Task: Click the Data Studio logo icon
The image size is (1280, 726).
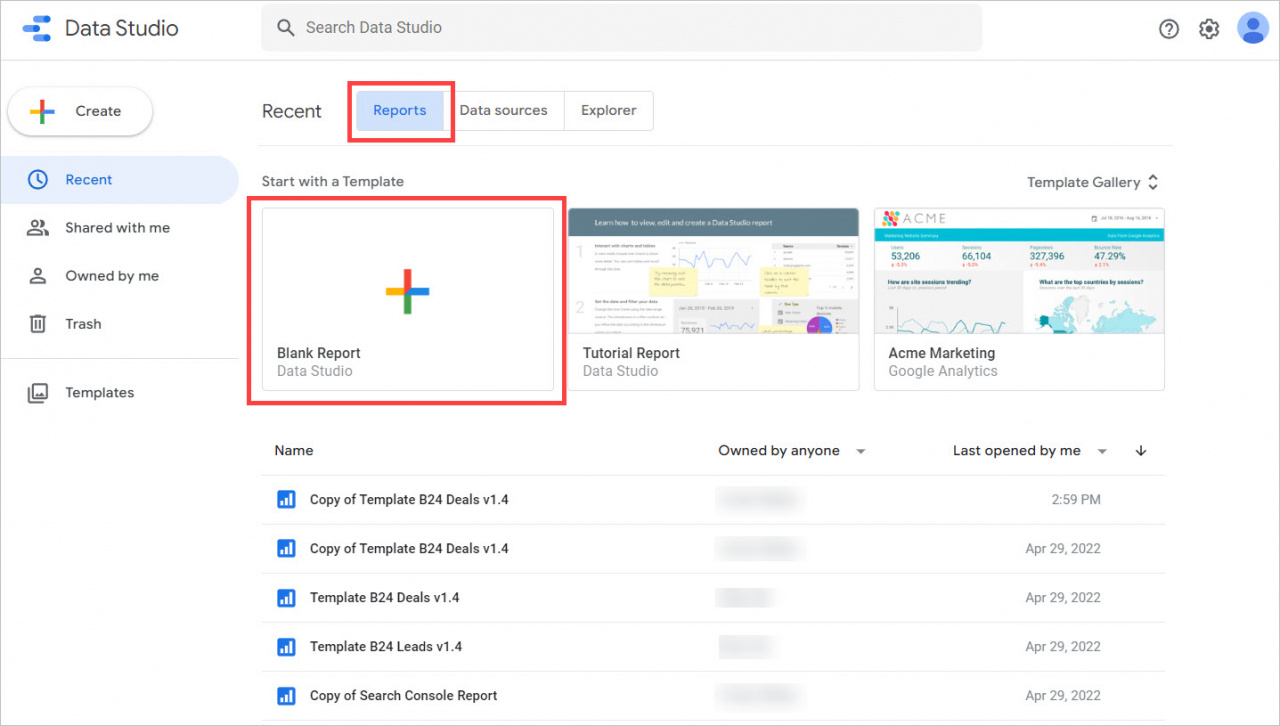Action: 37,28
